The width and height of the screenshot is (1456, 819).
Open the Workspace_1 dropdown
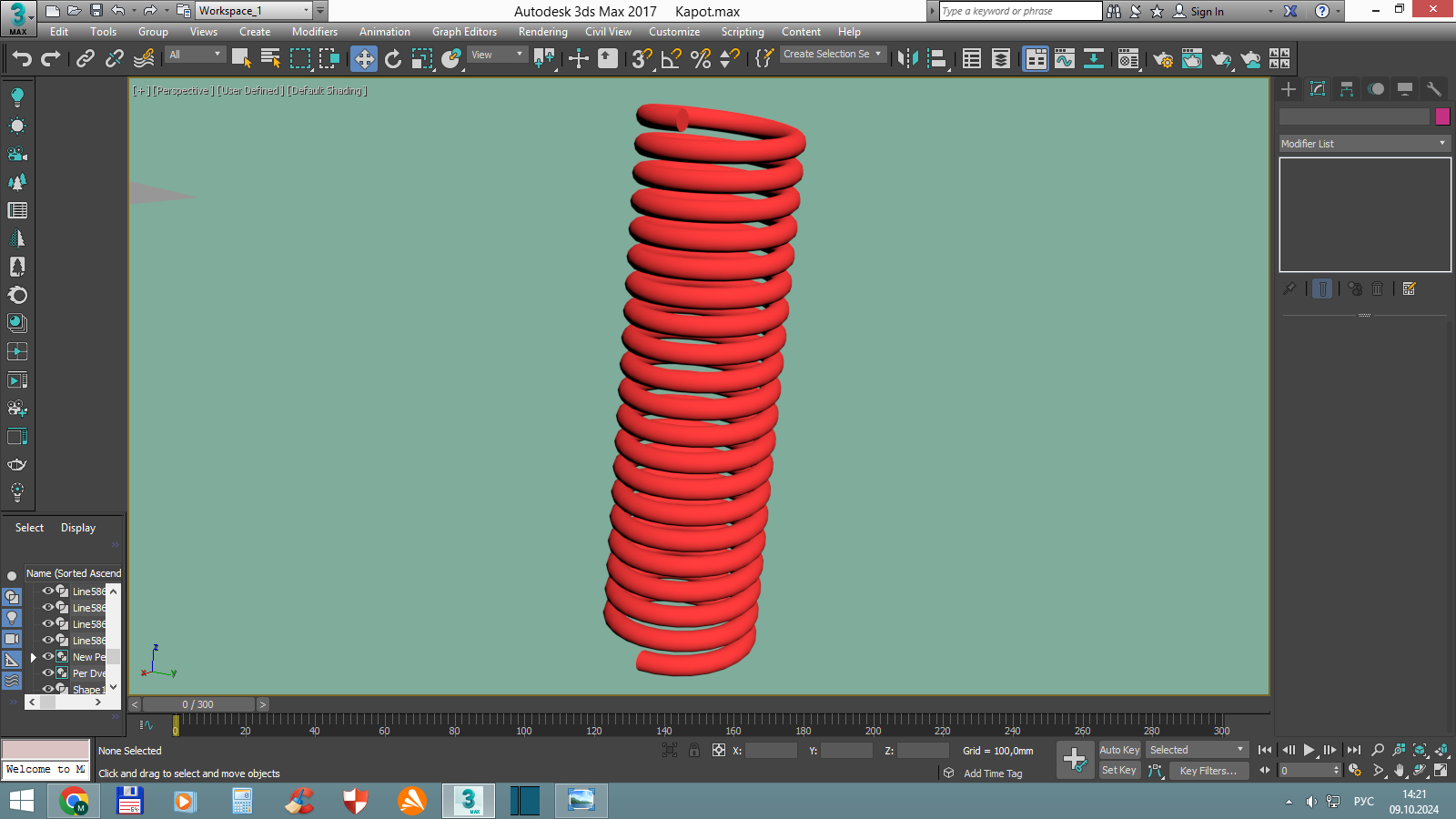[x=255, y=11]
